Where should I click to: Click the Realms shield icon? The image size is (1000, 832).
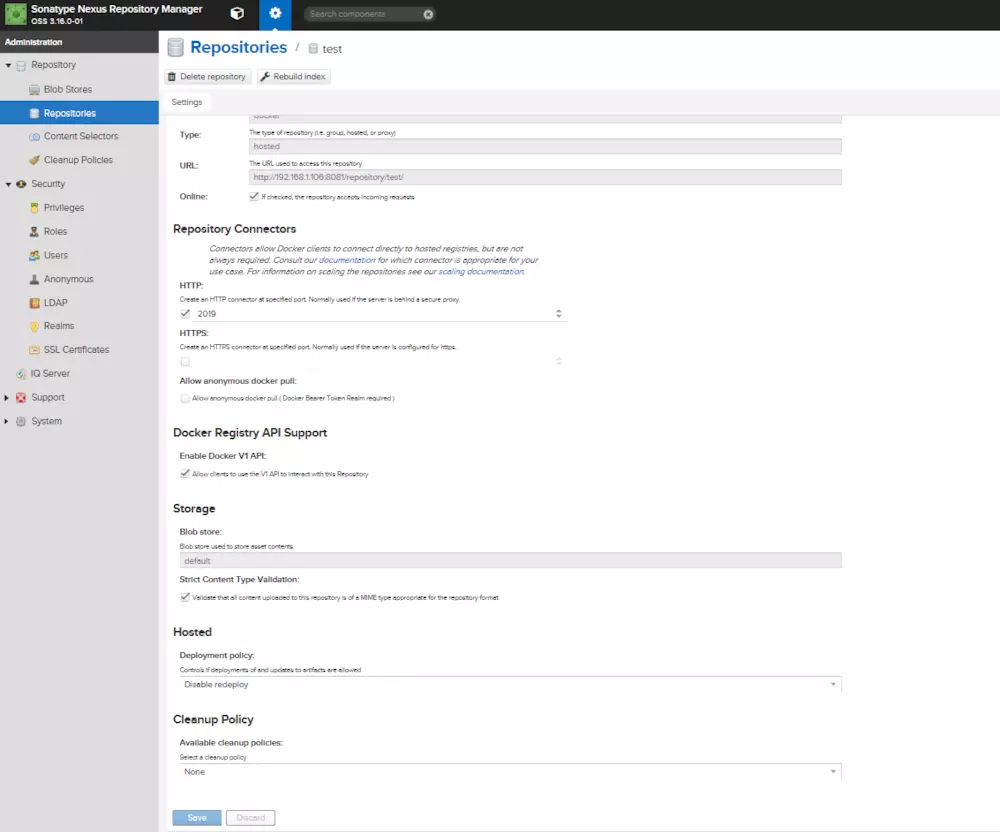click(34, 326)
